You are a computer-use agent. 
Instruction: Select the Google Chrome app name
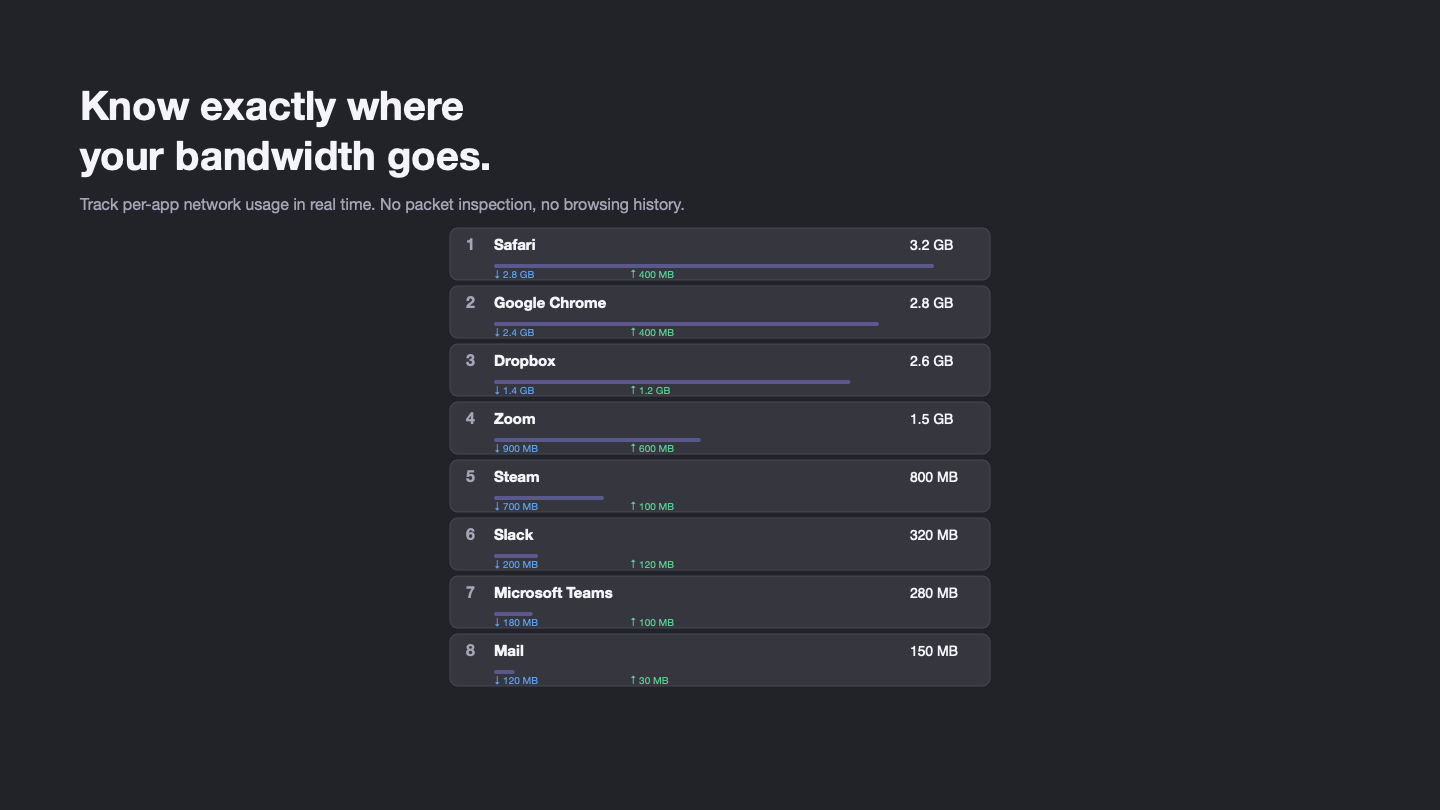point(550,303)
